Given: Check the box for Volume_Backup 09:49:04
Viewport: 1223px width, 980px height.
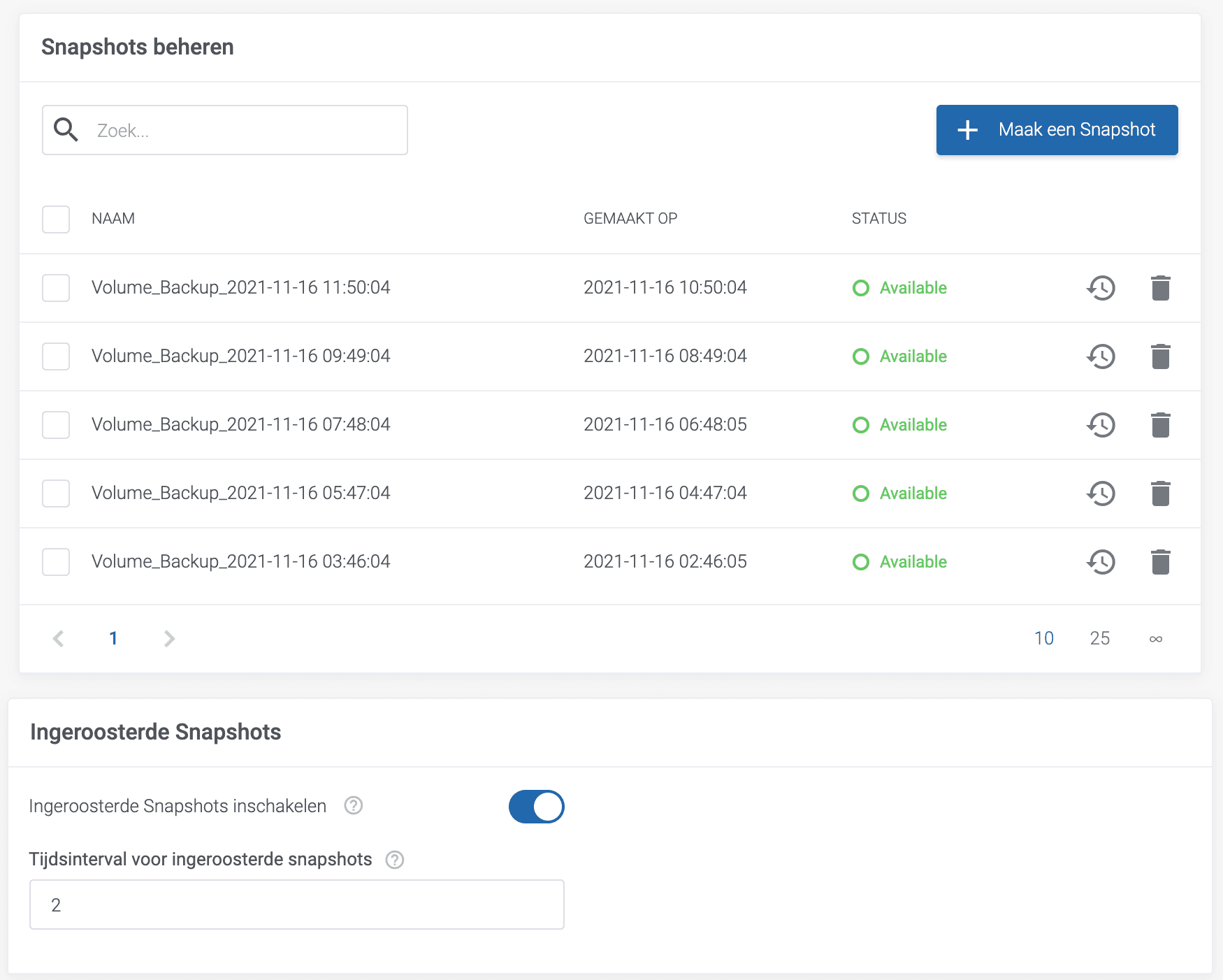Looking at the screenshot, I should tap(56, 356).
